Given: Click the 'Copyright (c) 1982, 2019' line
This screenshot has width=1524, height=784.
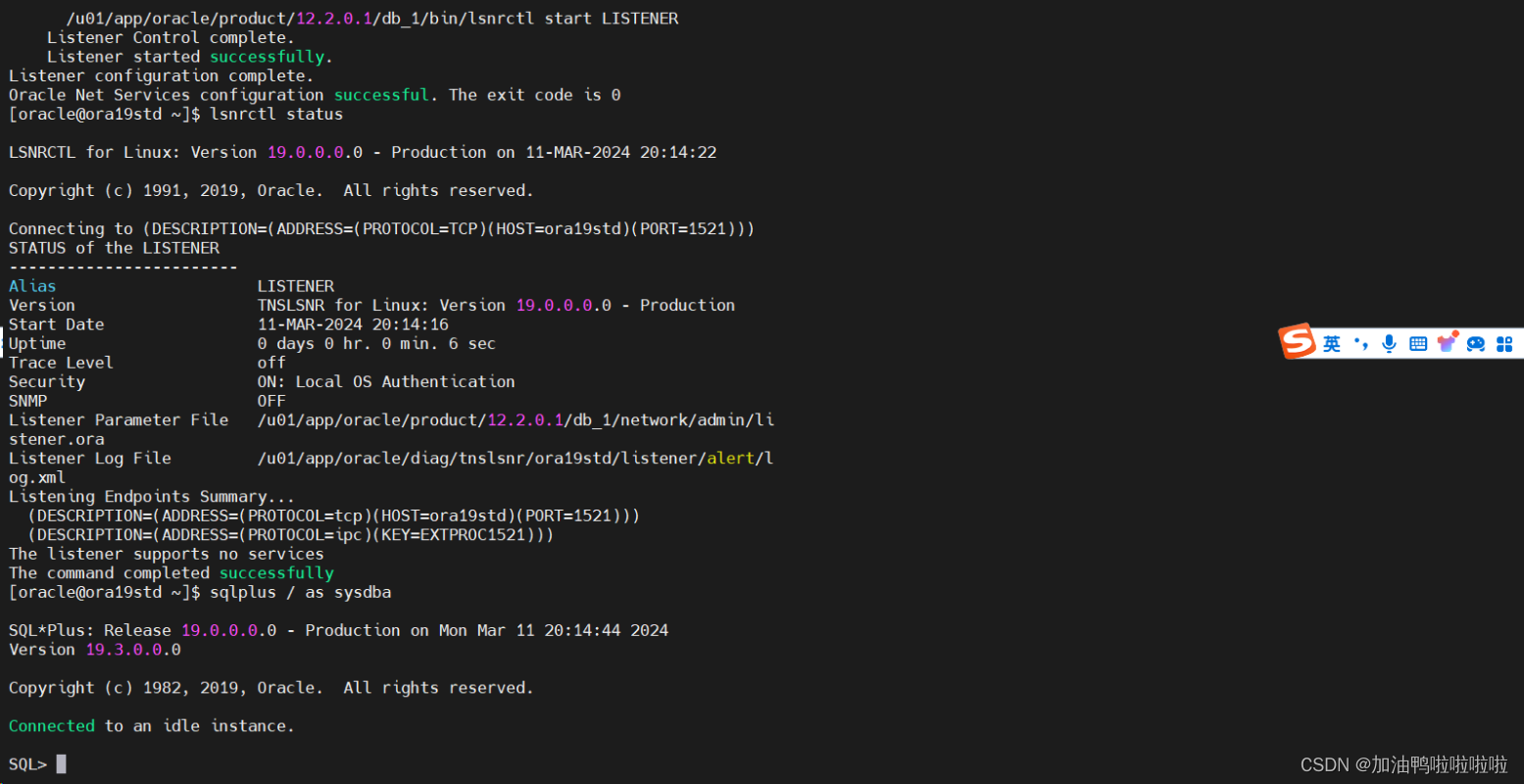Looking at the screenshot, I should tap(271, 687).
